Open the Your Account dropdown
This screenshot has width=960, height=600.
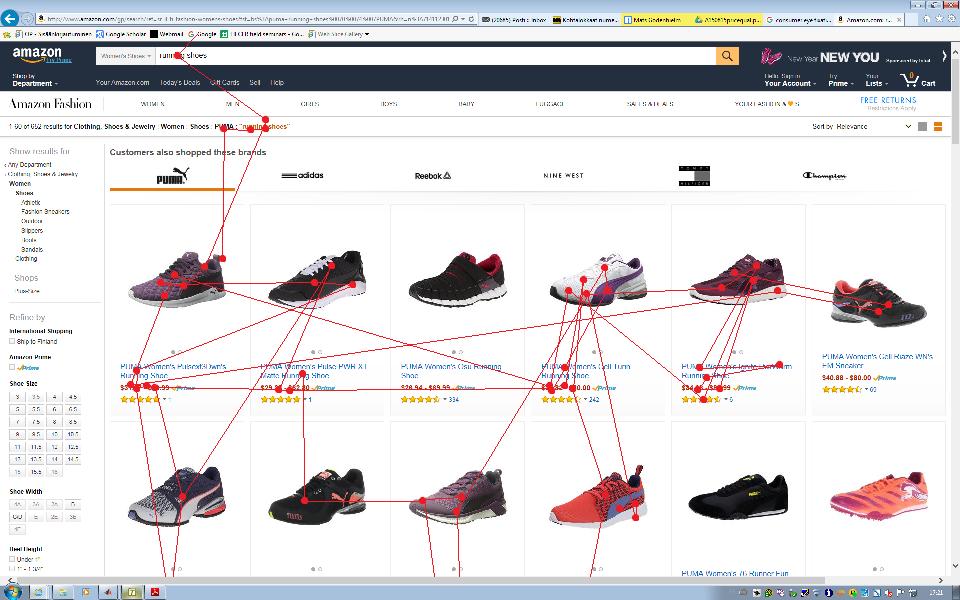(790, 80)
